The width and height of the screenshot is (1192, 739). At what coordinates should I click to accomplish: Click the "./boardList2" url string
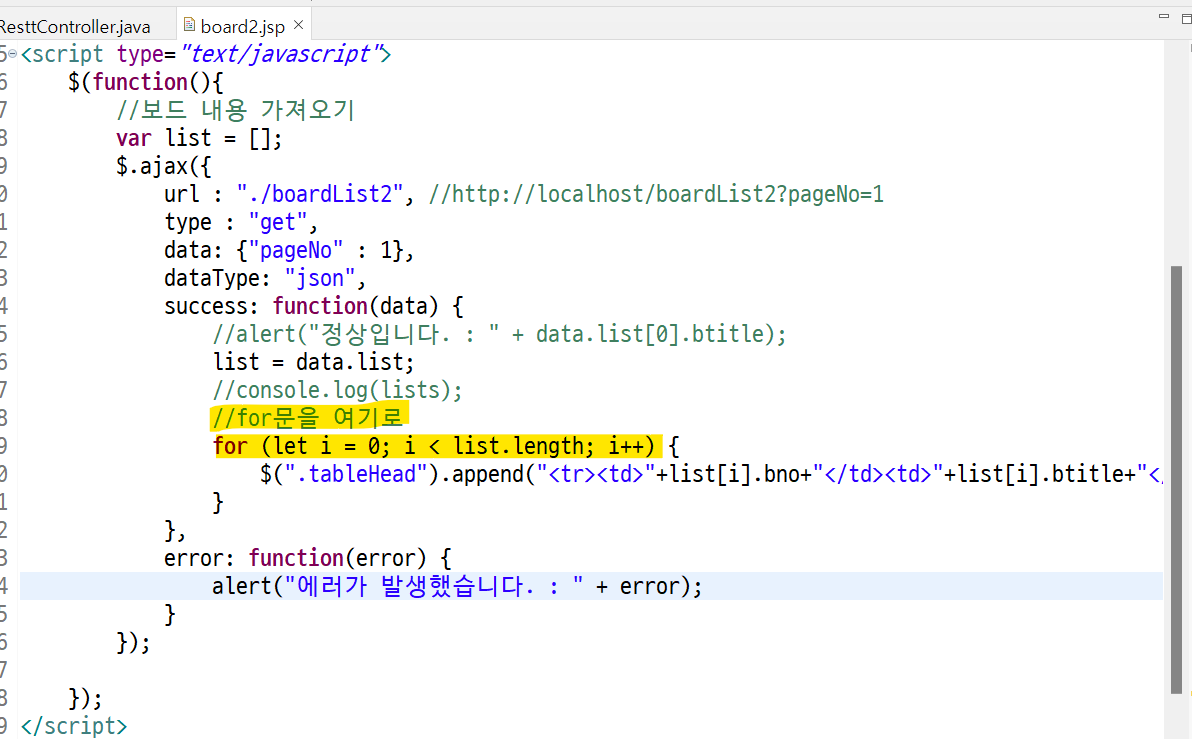(x=319, y=194)
